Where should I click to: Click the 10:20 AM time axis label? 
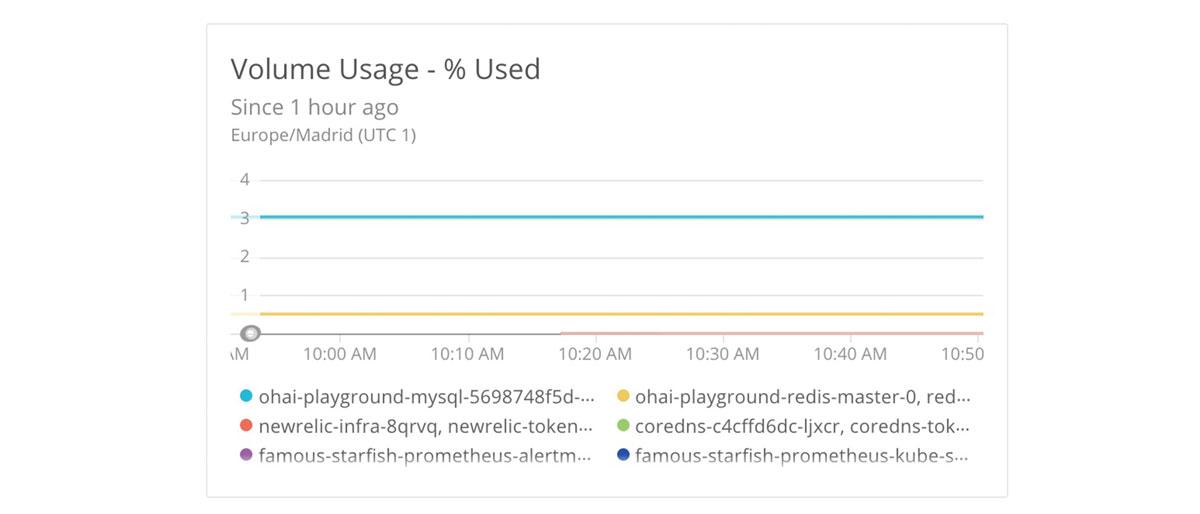(x=595, y=354)
